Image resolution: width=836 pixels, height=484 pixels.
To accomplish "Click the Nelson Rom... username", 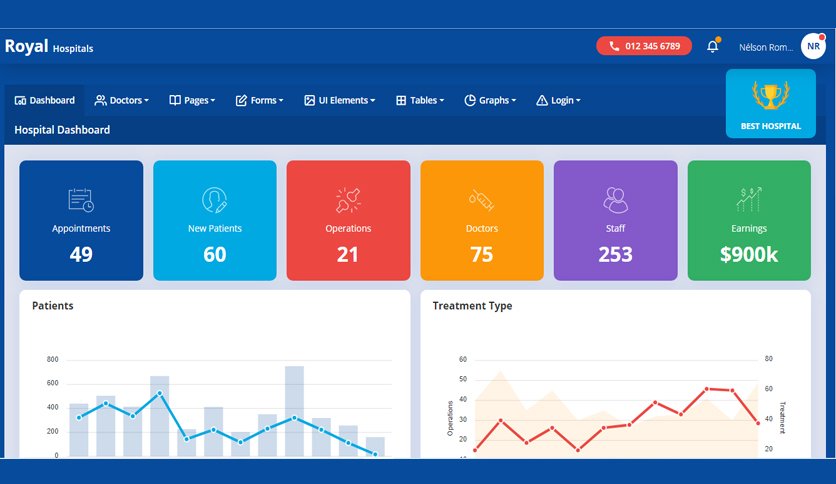I will click(x=766, y=47).
